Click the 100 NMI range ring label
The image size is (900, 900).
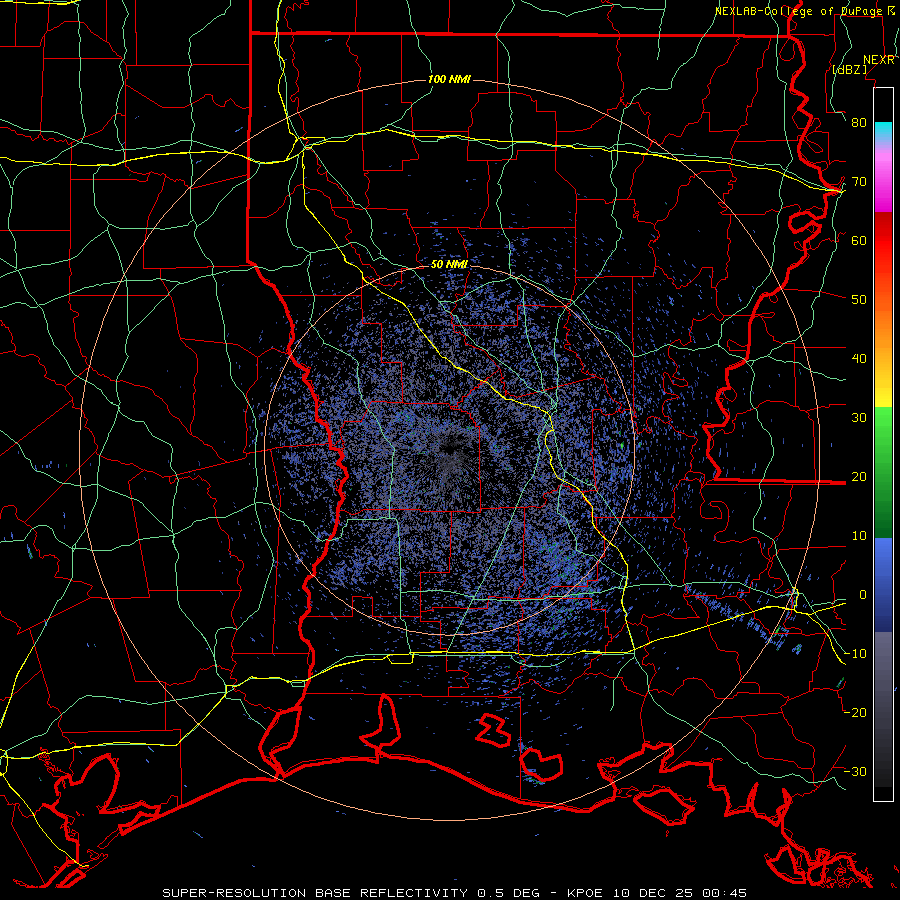(x=449, y=79)
